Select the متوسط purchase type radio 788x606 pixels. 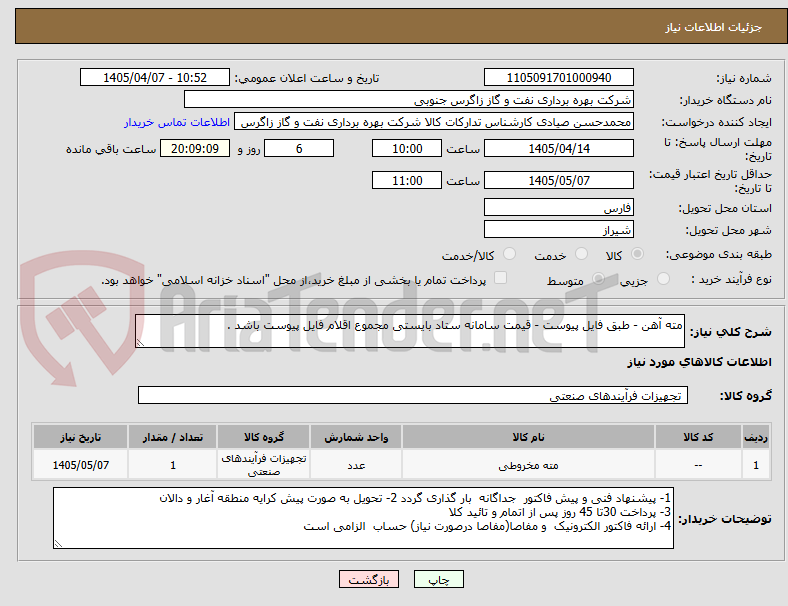coord(598,278)
